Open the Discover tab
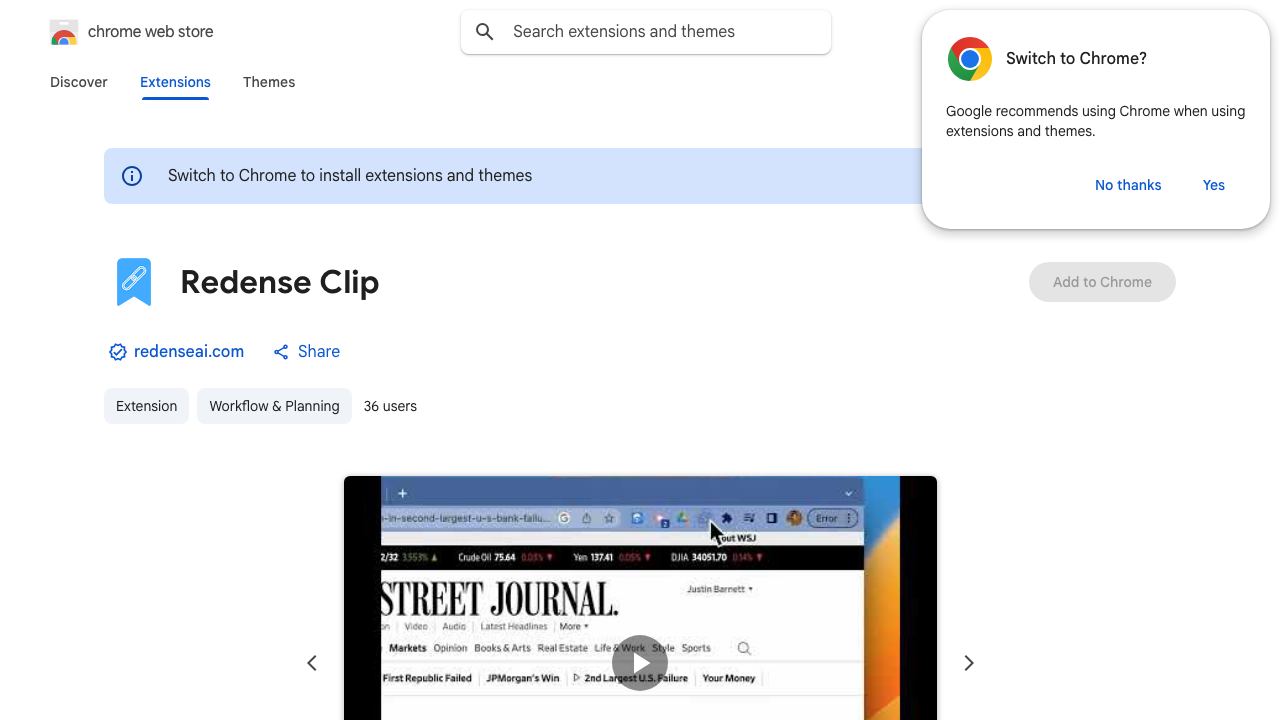Image resolution: width=1280 pixels, height=720 pixels. tap(79, 82)
